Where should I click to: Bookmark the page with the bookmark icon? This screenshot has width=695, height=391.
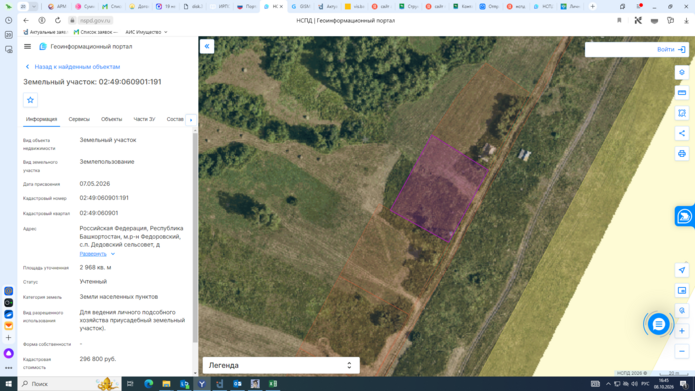[x=619, y=20]
